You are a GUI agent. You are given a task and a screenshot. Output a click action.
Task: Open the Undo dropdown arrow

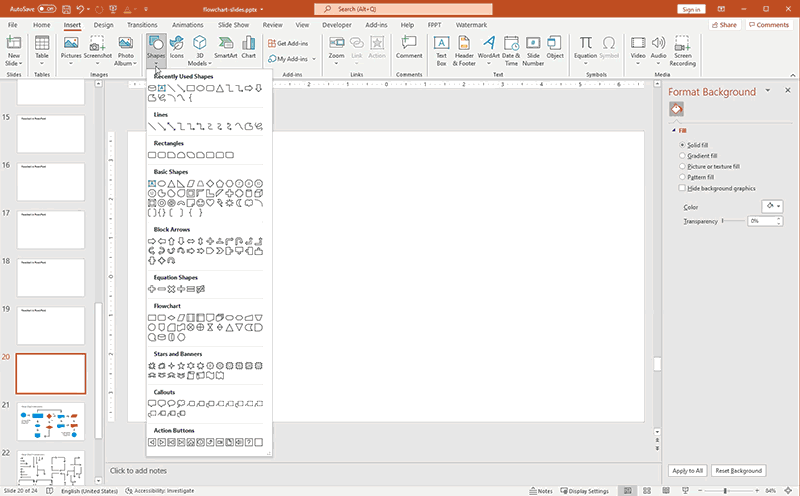click(x=88, y=9)
